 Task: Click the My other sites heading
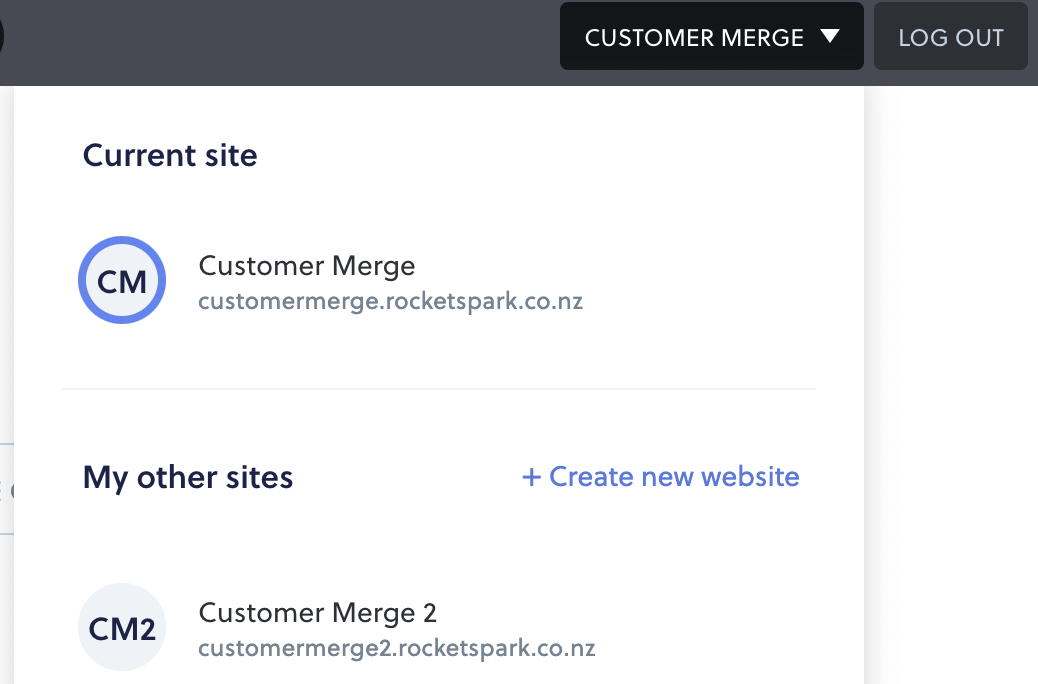click(188, 477)
